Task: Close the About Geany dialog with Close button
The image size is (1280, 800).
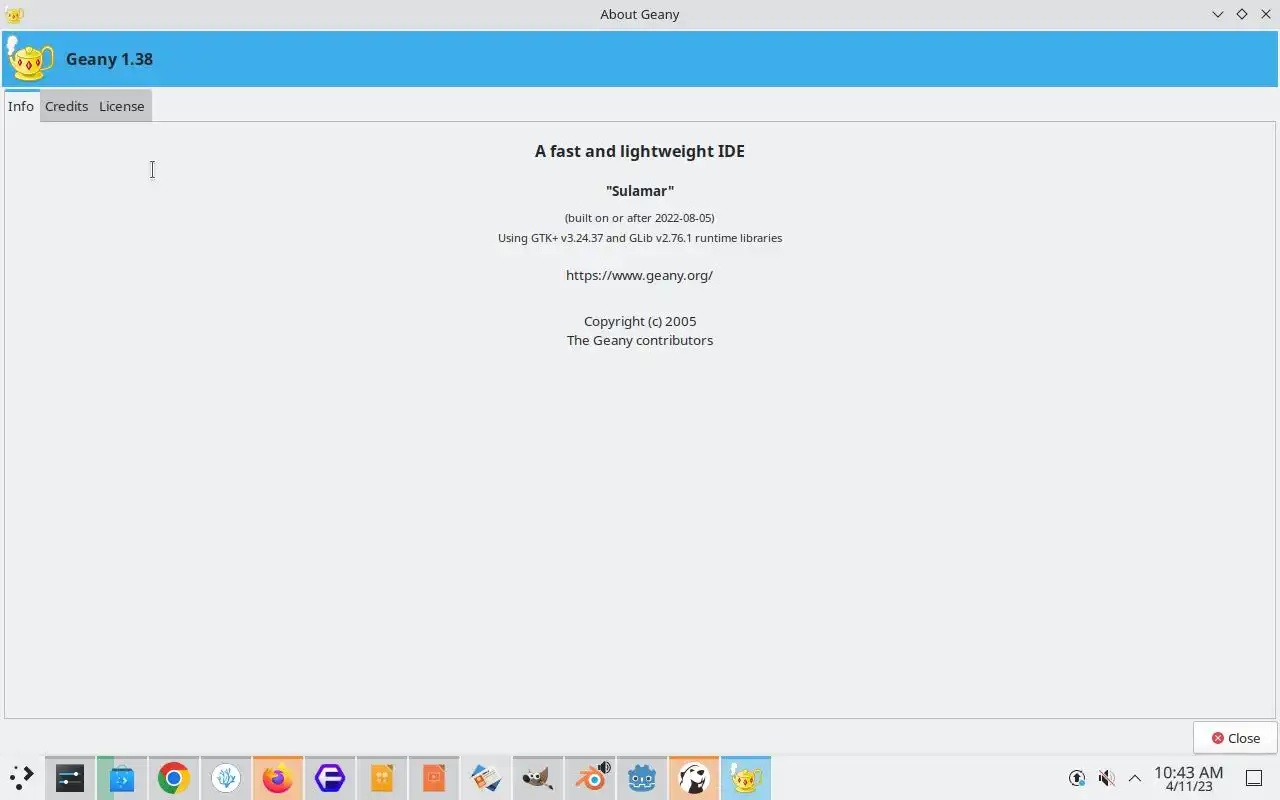Action: pyautogui.click(x=1235, y=738)
